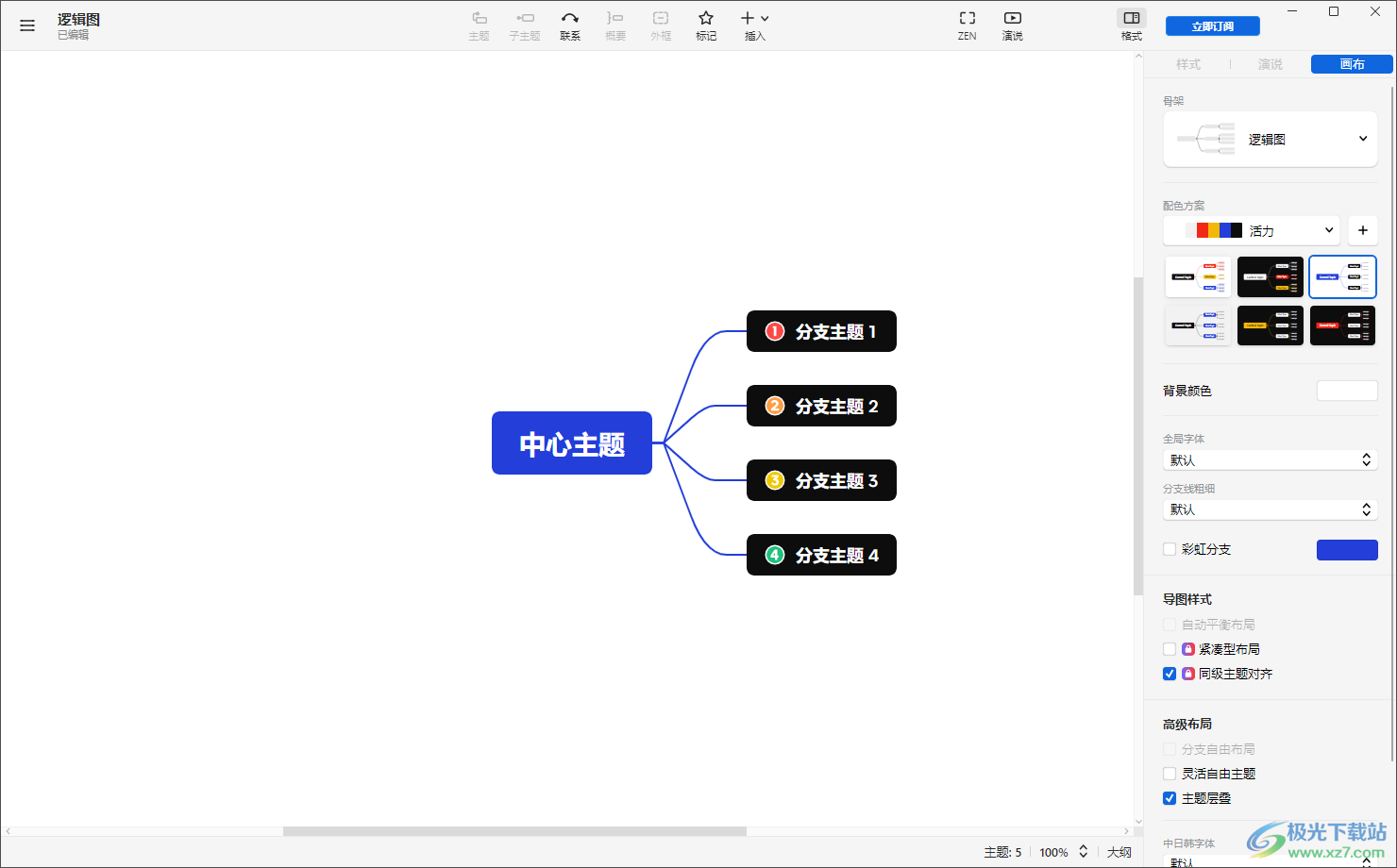Switch to the Canvas (画布) tab
Screen dimensions: 1397x868
(1352, 64)
